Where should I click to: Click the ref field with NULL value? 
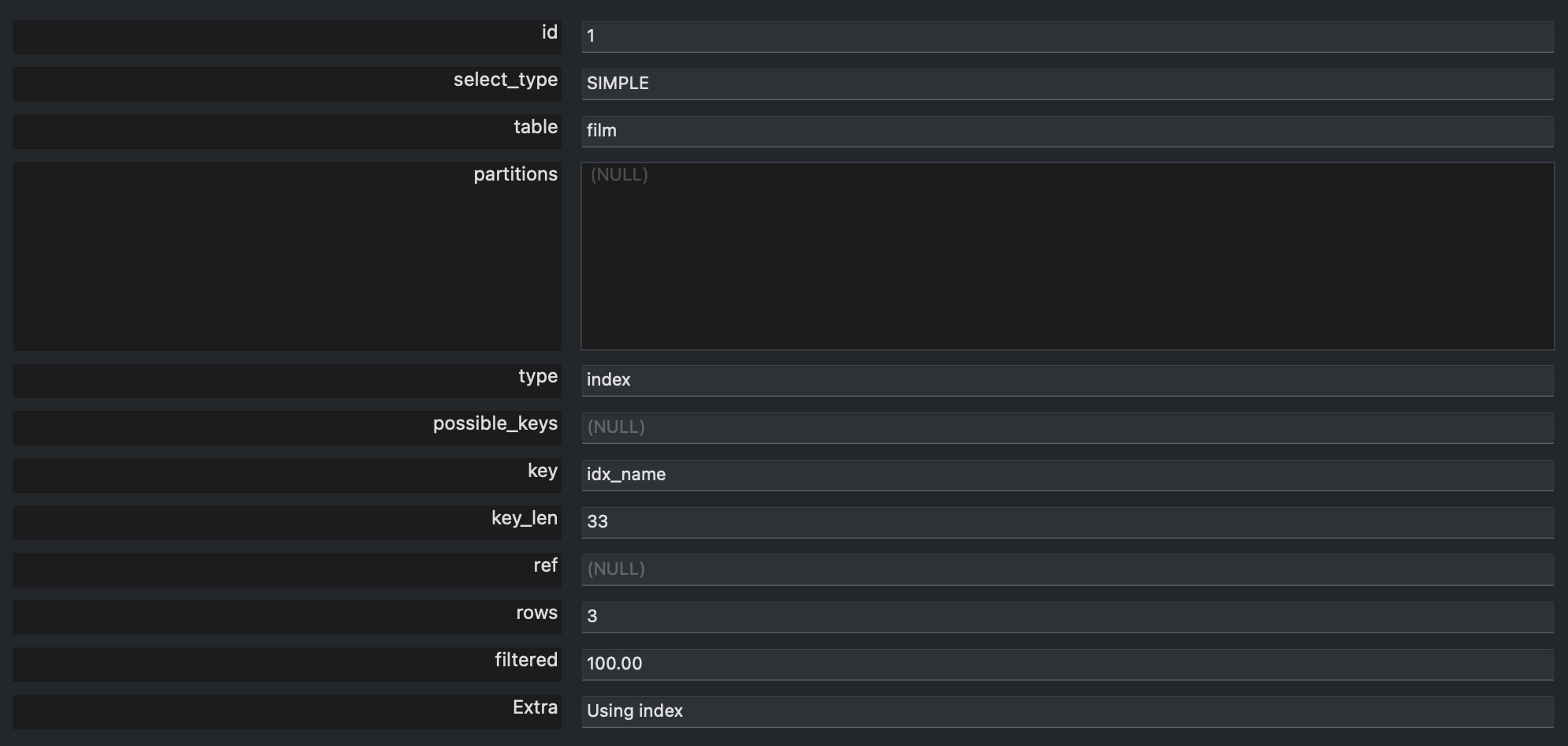(1066, 569)
